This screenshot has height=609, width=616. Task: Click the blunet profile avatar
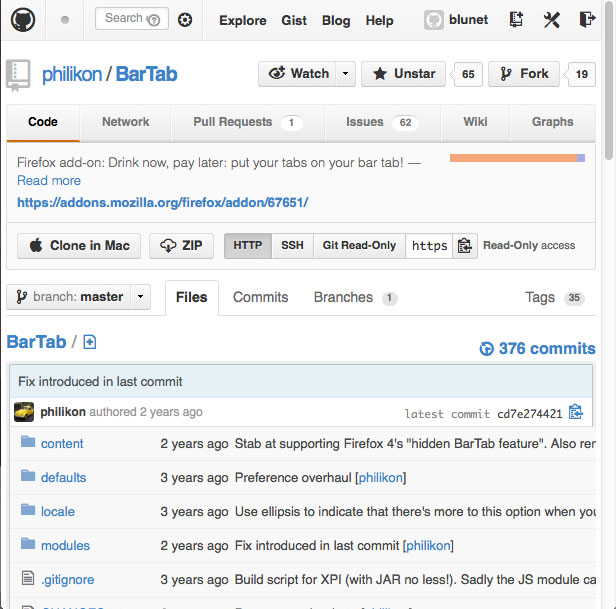click(x=434, y=20)
